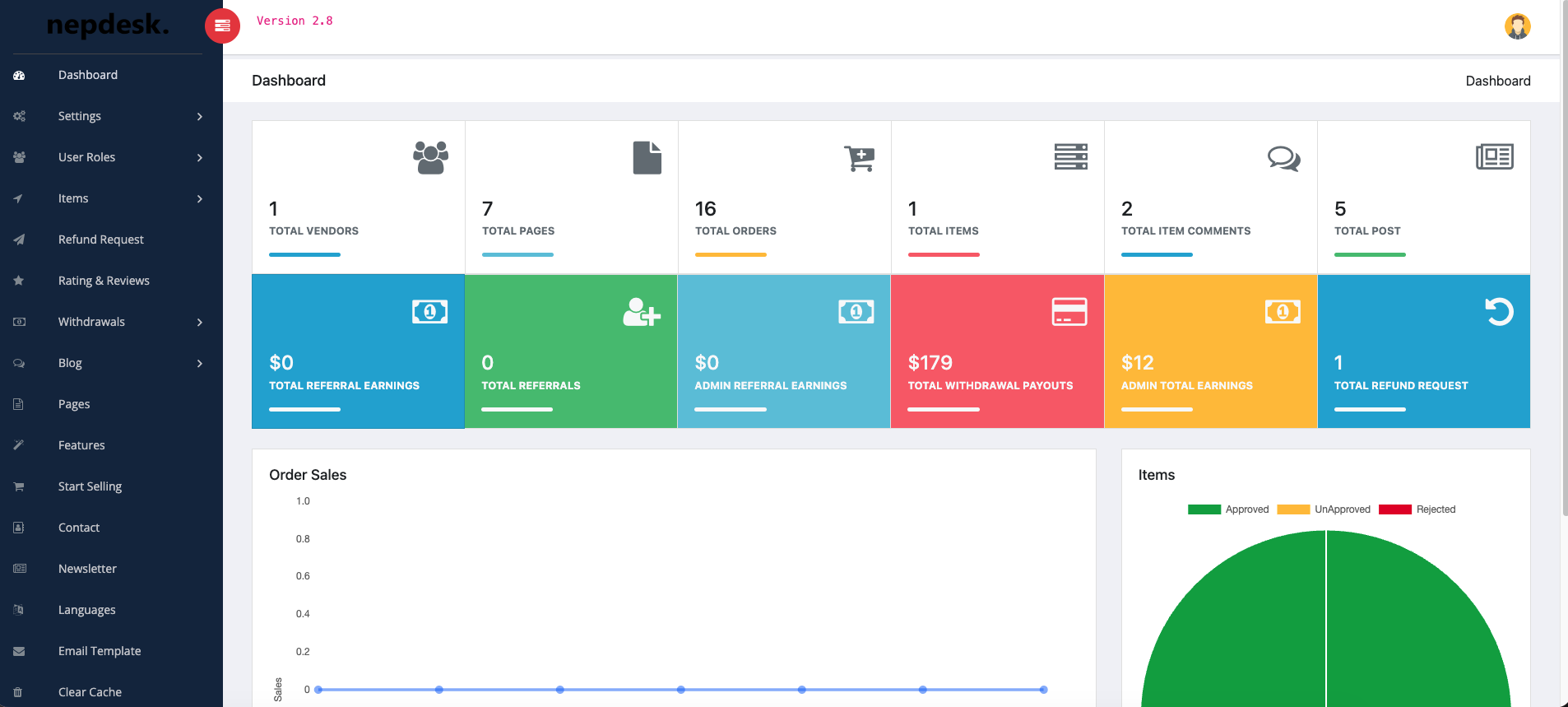1568x707 pixels.
Task: Click the Clear Cache sidebar link
Action: tap(90, 692)
